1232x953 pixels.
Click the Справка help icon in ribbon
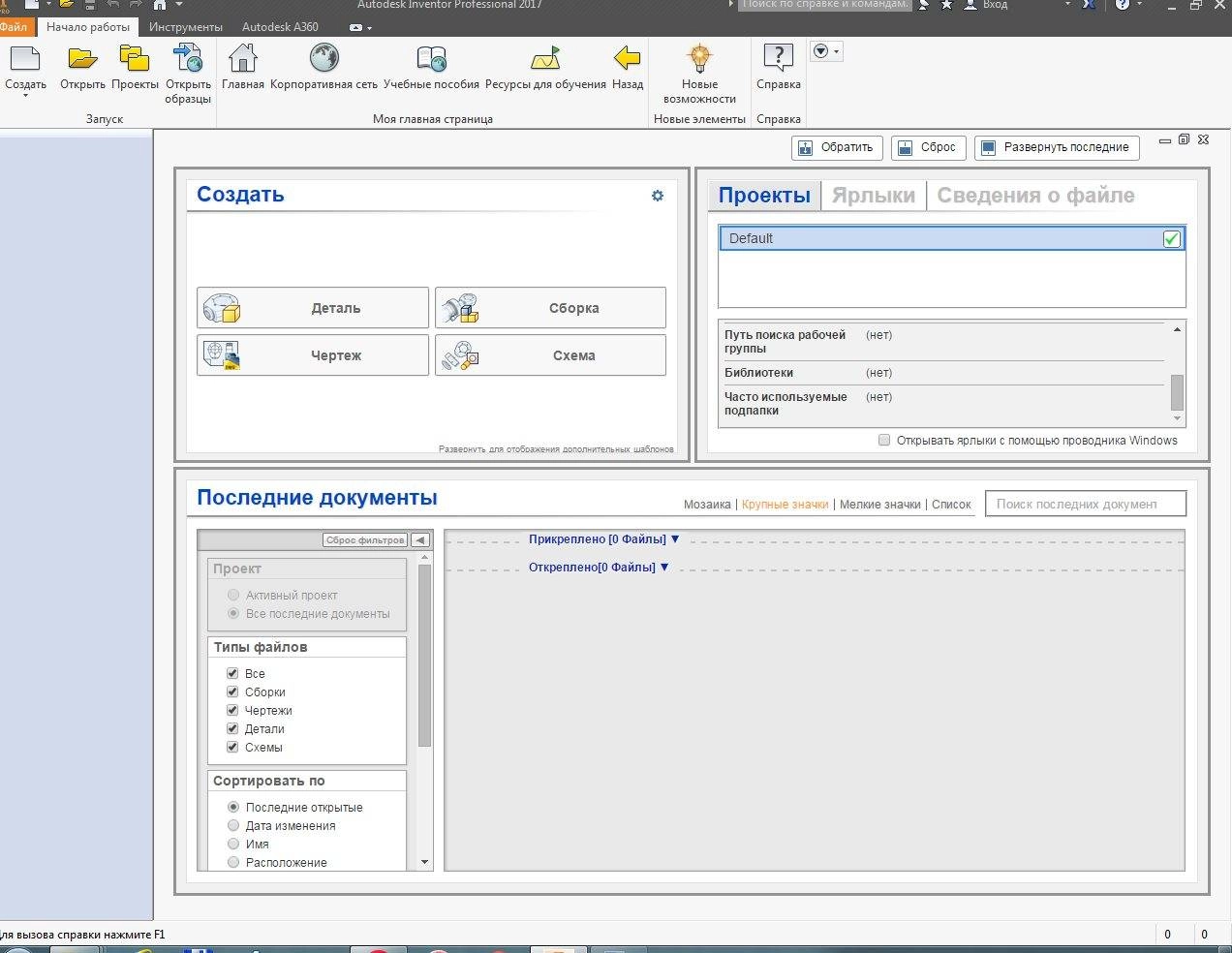pyautogui.click(x=778, y=59)
